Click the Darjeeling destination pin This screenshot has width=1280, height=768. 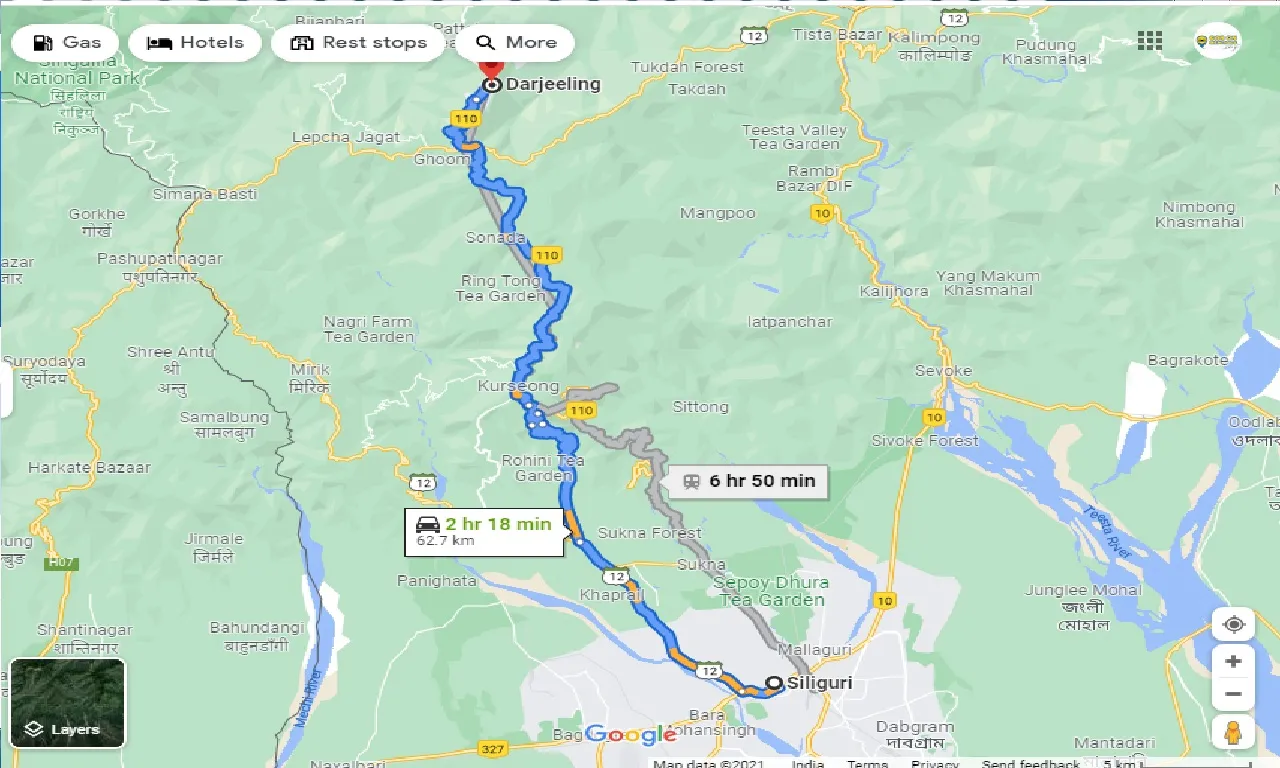[491, 70]
